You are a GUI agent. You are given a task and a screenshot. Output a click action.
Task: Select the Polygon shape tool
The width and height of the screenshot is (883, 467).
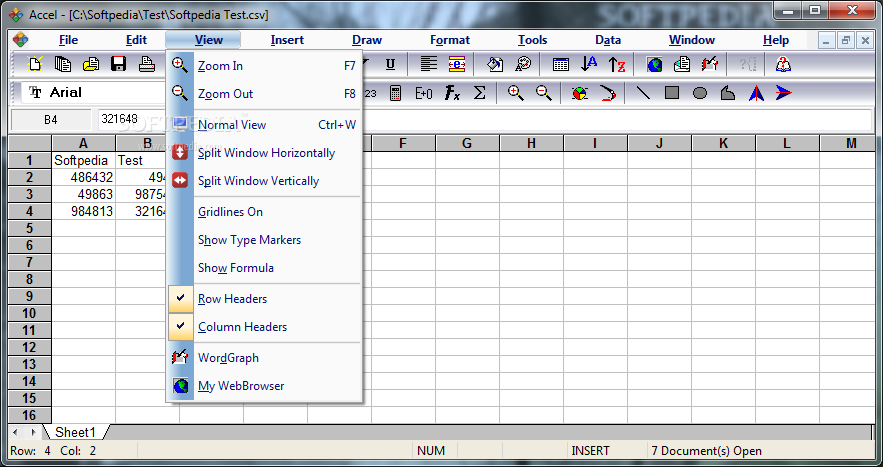[x=728, y=93]
